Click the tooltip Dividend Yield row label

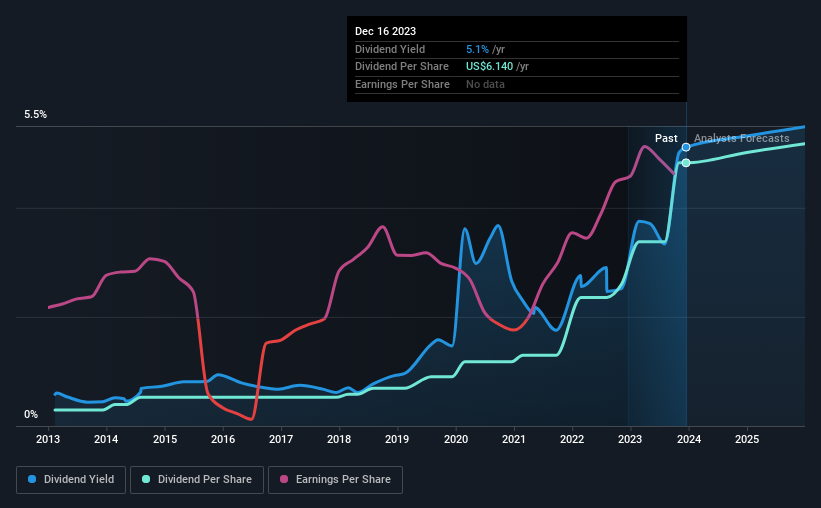[x=390, y=49]
